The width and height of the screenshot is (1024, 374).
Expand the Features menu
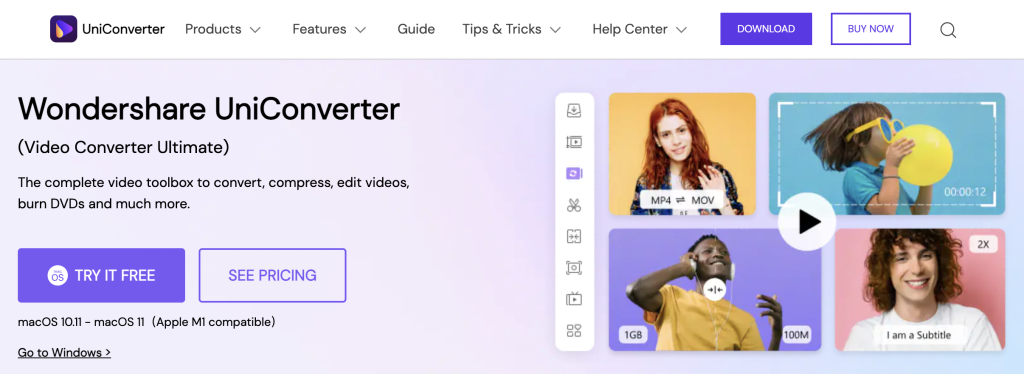tap(329, 29)
